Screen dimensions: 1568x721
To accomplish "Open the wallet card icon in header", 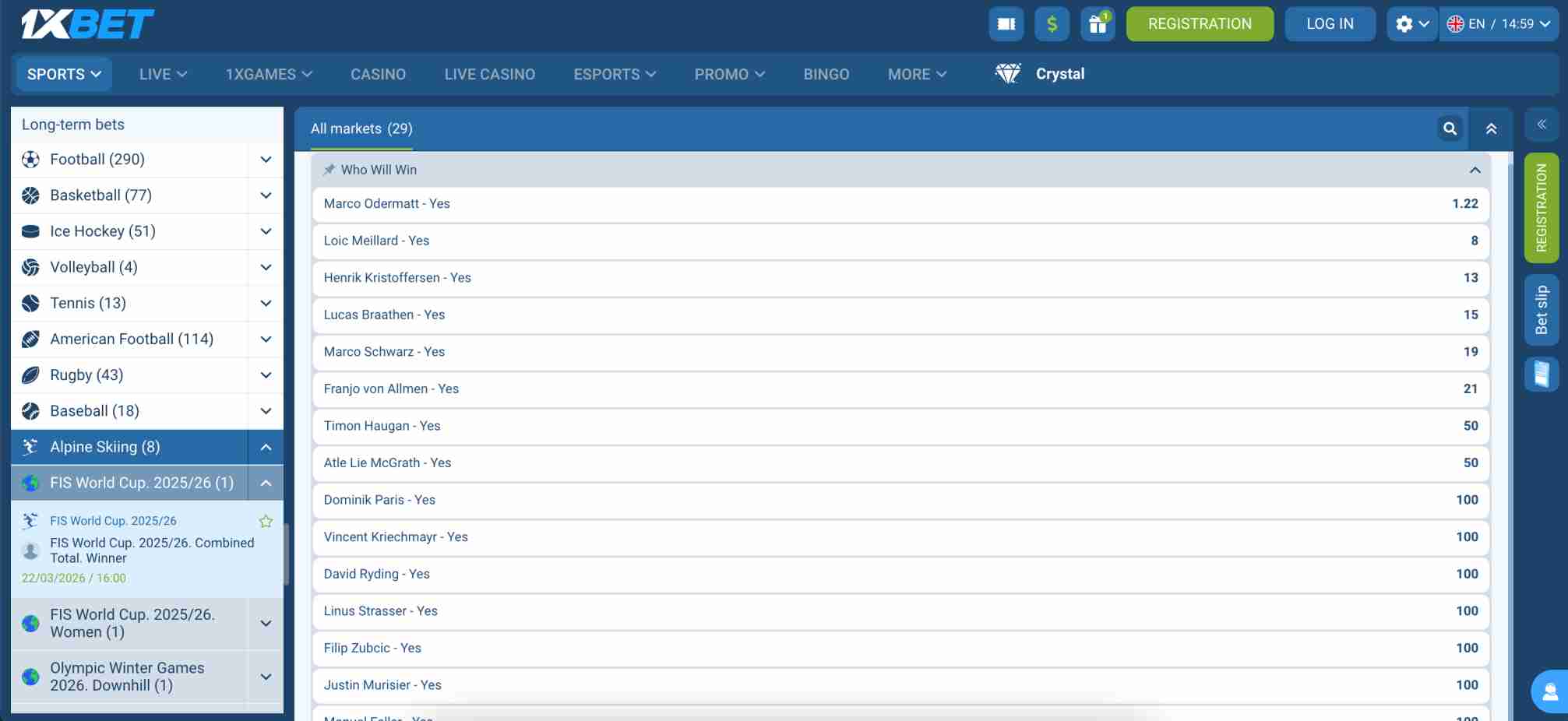I will pos(1006,24).
